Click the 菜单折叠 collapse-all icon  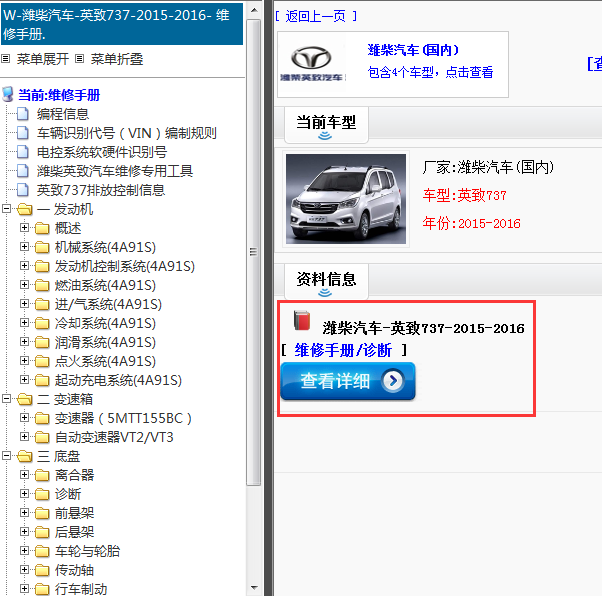coord(79,59)
